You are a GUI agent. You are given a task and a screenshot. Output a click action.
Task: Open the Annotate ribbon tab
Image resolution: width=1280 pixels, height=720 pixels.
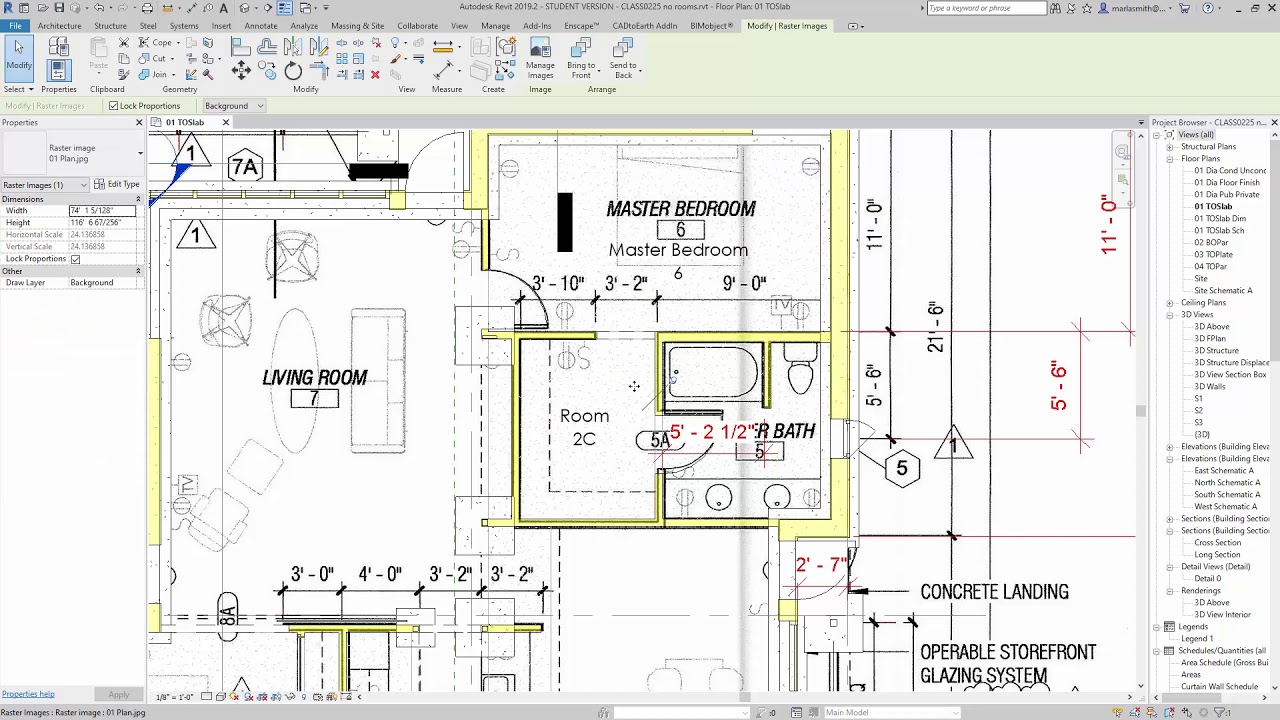click(x=261, y=26)
